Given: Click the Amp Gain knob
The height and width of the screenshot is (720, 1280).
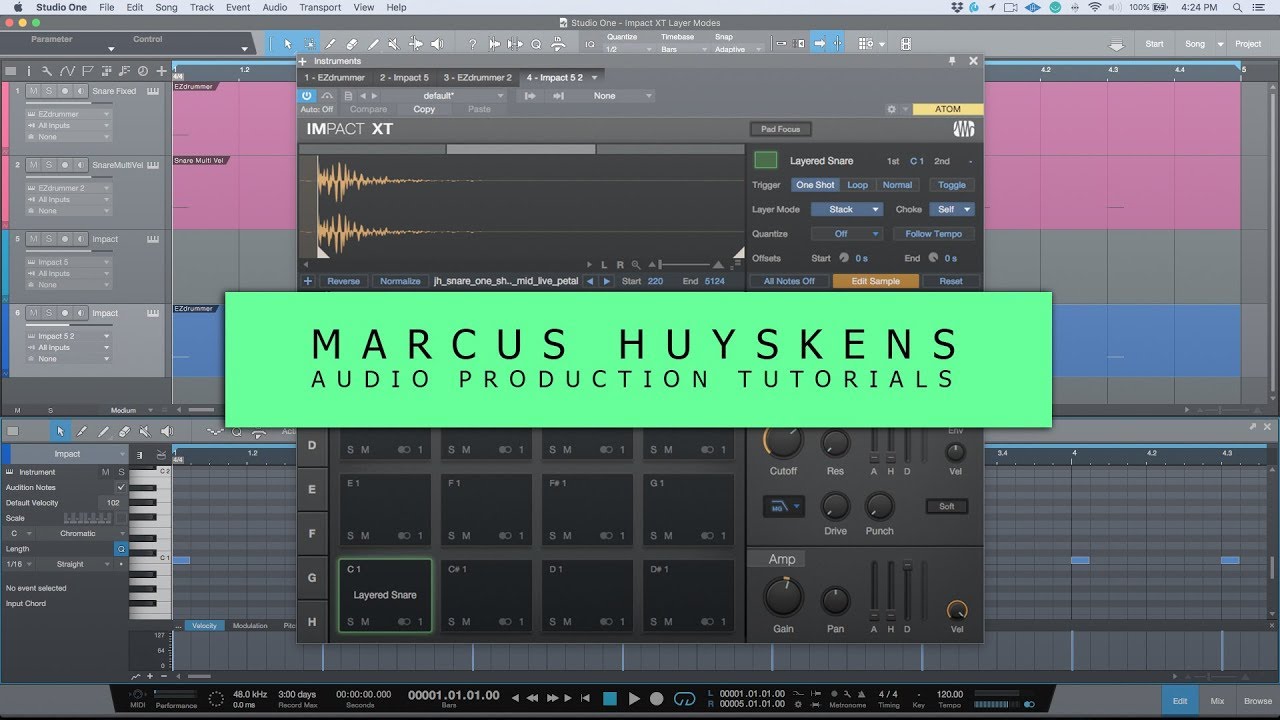Looking at the screenshot, I should tap(783, 598).
